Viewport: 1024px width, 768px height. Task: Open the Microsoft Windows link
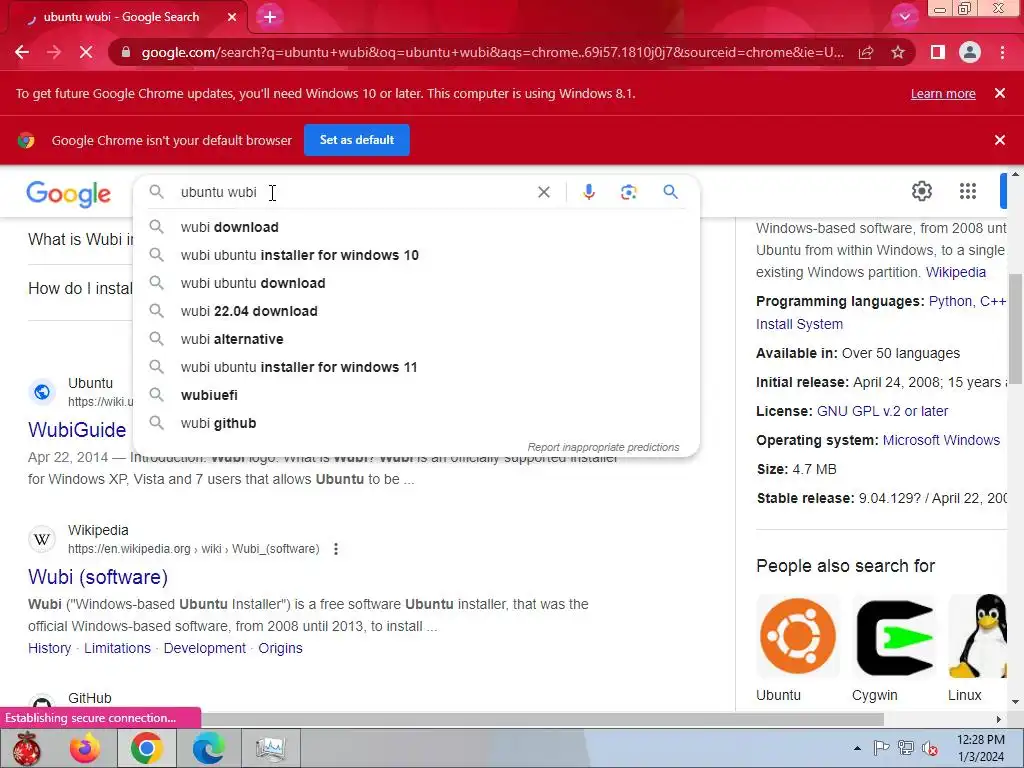point(941,440)
